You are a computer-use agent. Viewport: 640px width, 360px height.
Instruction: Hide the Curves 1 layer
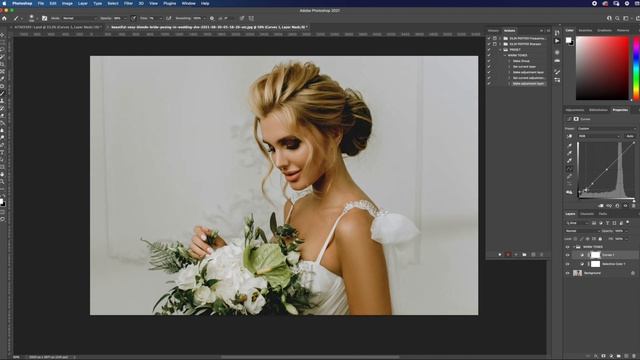(567, 255)
